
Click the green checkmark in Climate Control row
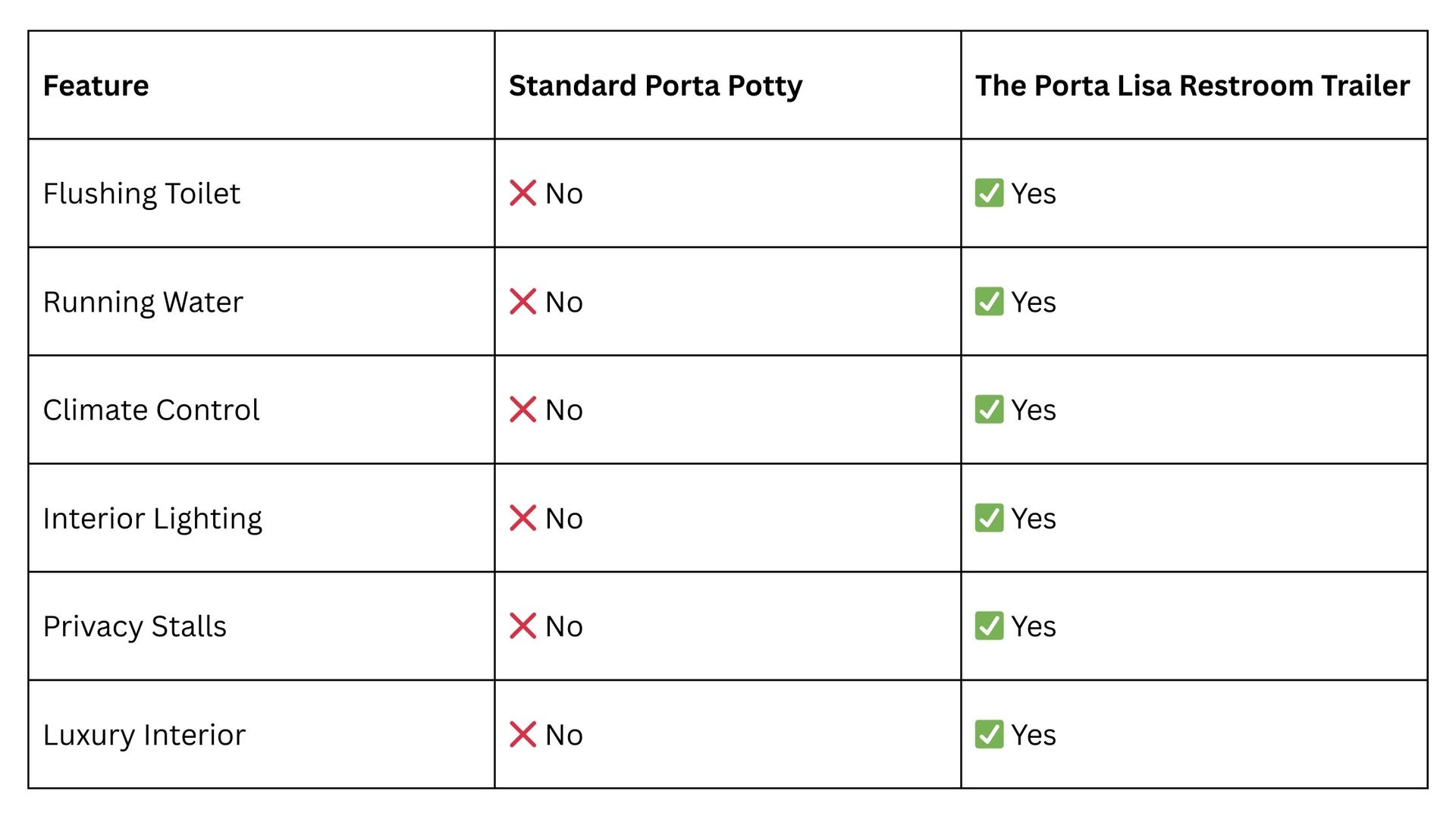click(989, 409)
